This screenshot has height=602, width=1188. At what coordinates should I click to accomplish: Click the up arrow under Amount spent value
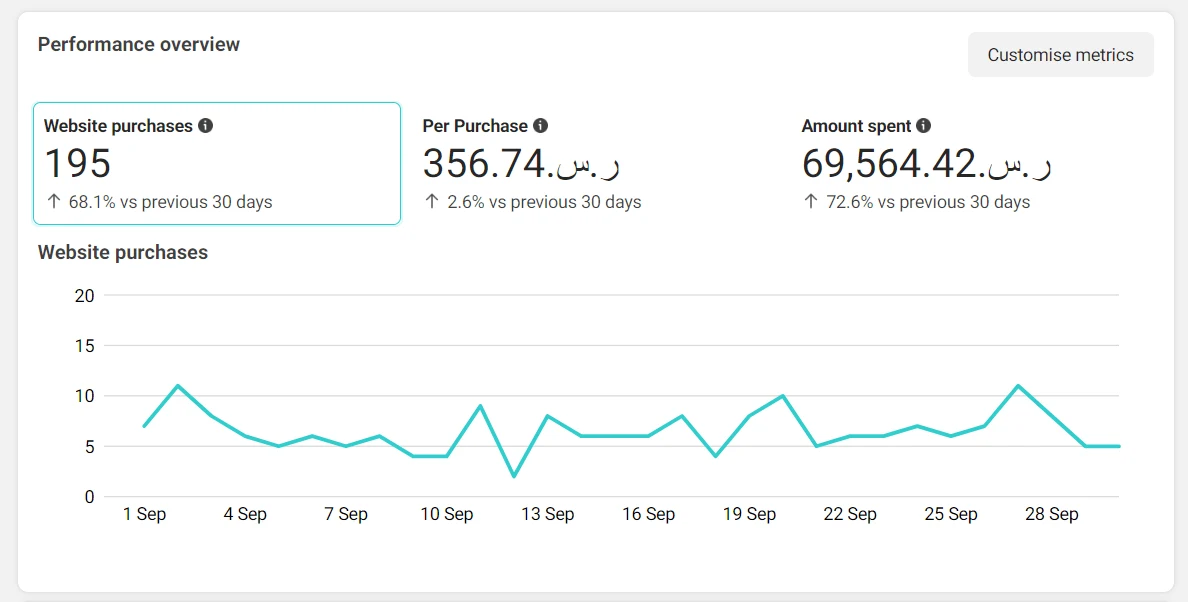pyautogui.click(x=811, y=202)
